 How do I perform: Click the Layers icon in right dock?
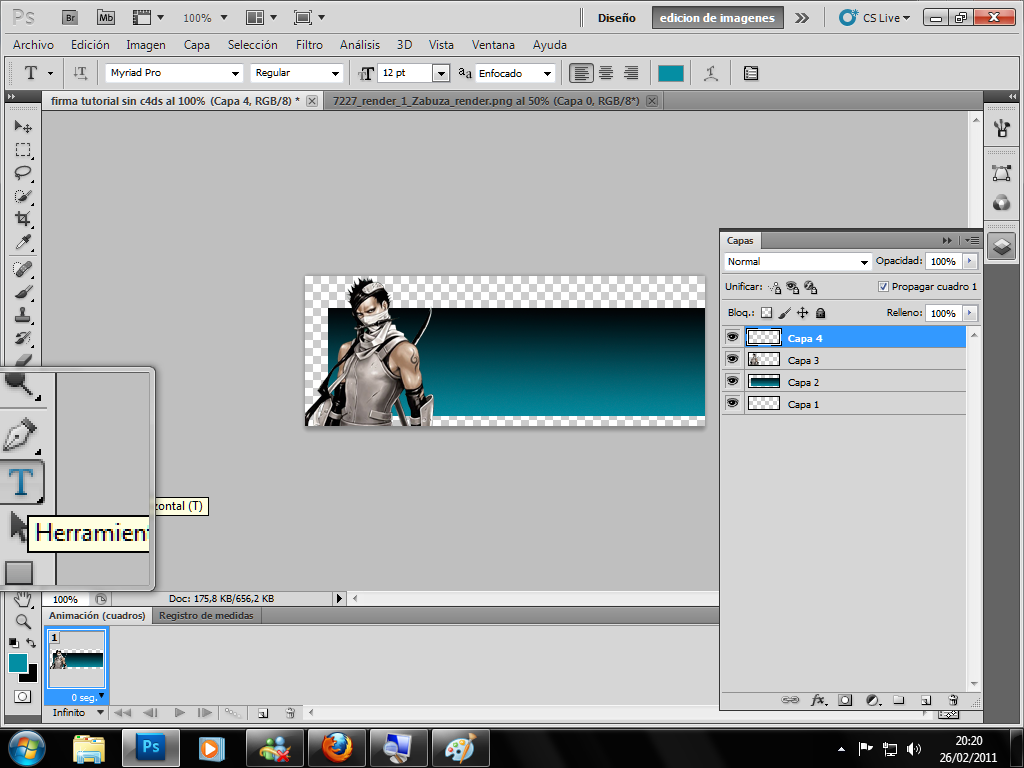pos(1002,247)
